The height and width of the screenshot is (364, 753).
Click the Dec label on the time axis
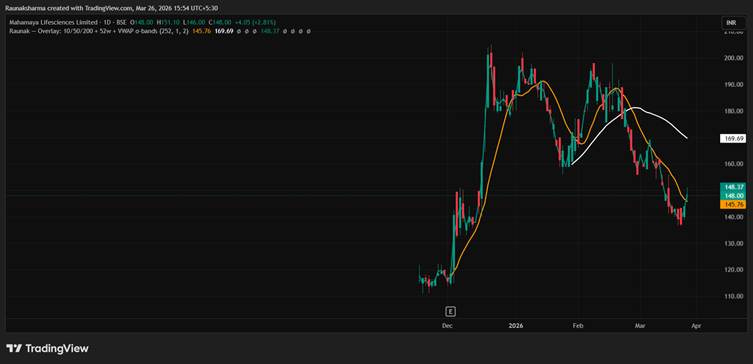click(x=447, y=326)
